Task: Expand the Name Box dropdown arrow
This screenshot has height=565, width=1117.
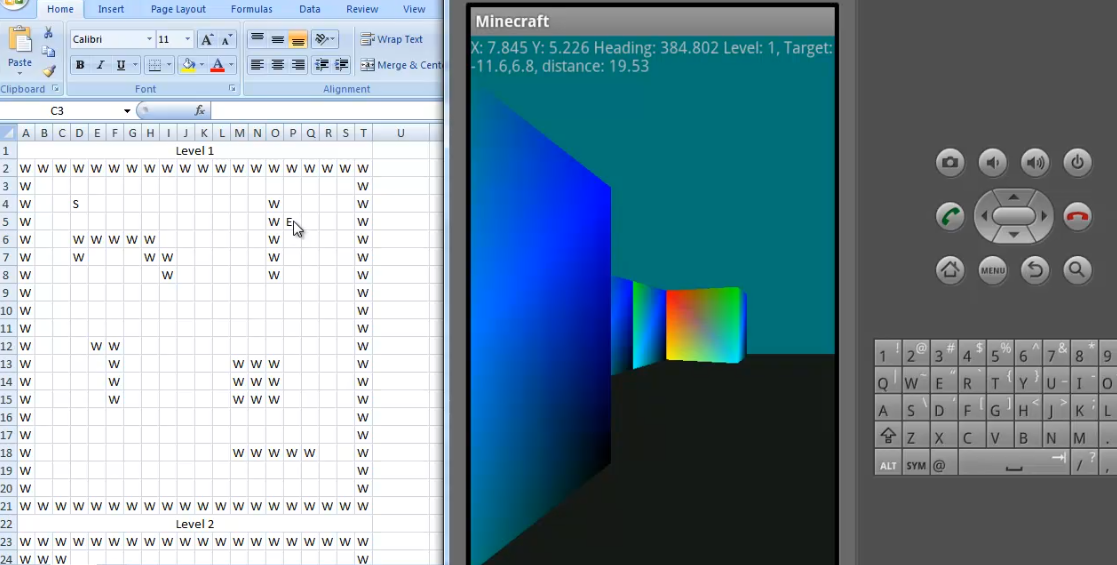Action: pos(127,111)
